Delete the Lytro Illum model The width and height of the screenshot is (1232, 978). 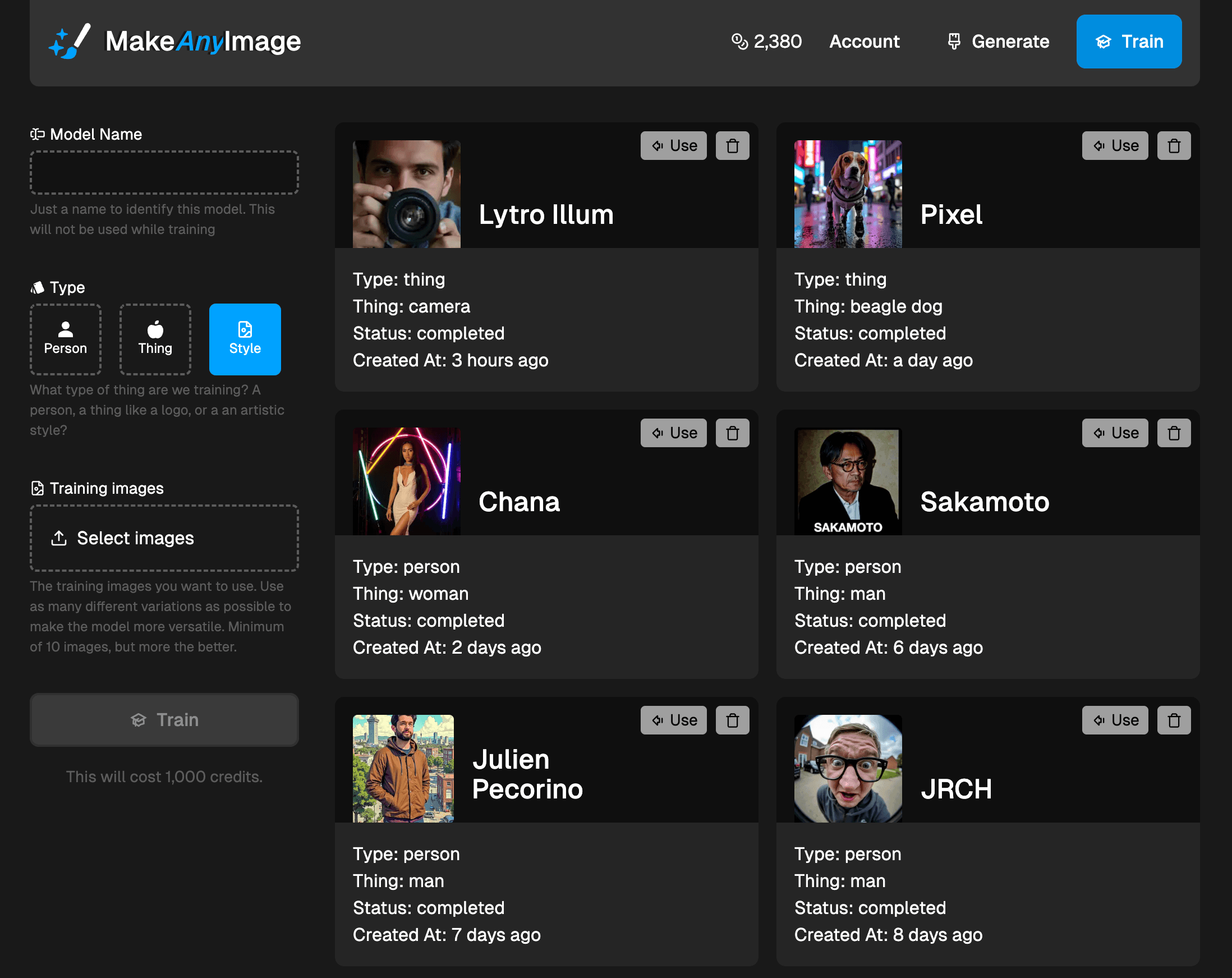pyautogui.click(x=732, y=146)
